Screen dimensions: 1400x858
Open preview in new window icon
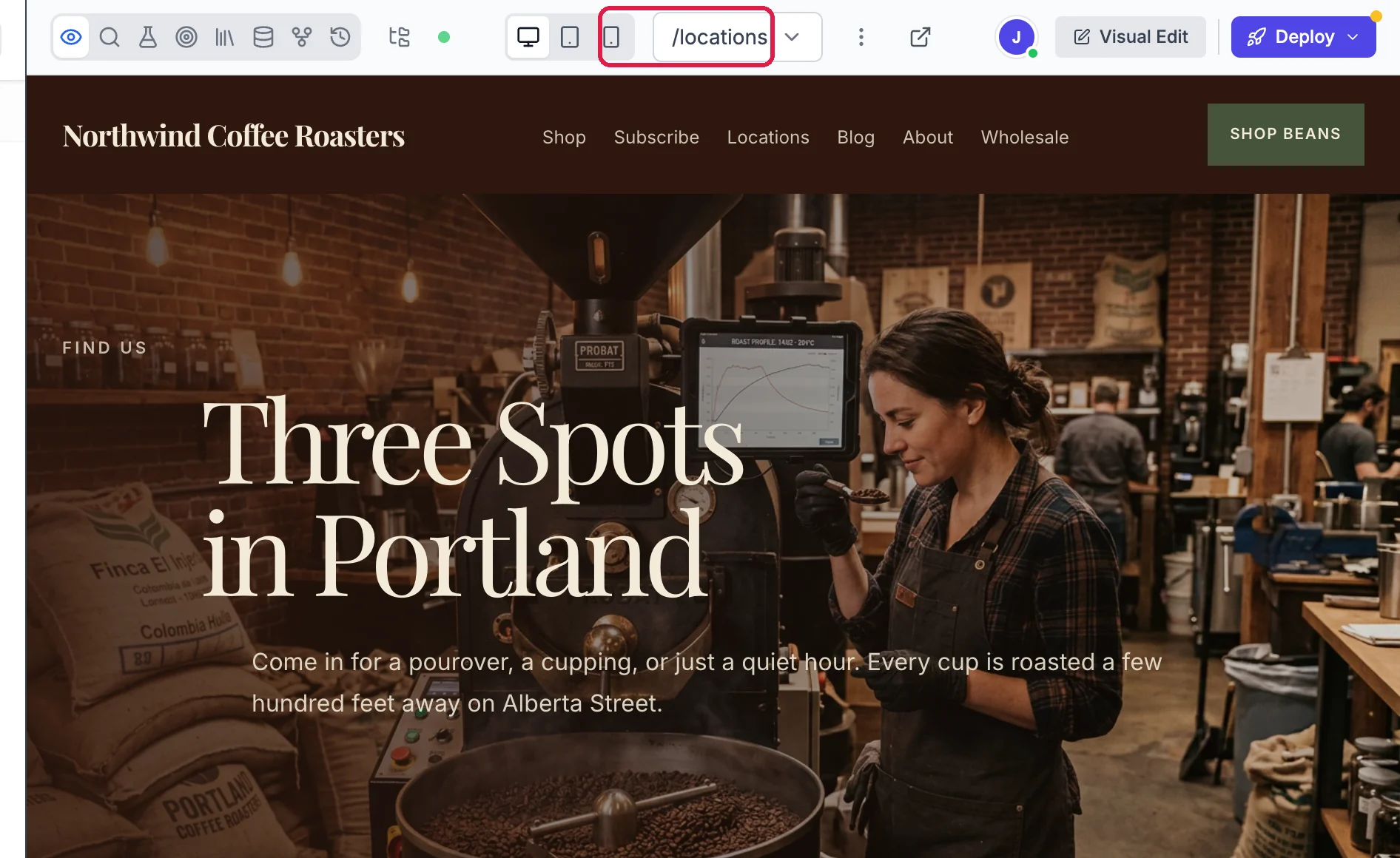(921, 37)
